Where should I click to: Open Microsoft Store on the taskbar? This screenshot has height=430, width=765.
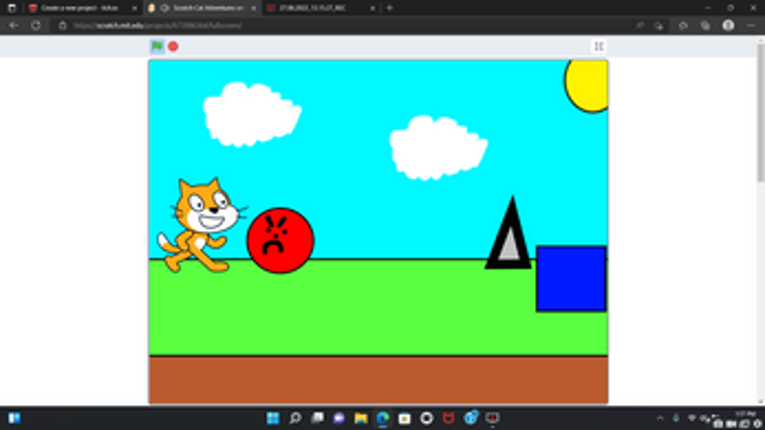pyautogui.click(x=404, y=418)
